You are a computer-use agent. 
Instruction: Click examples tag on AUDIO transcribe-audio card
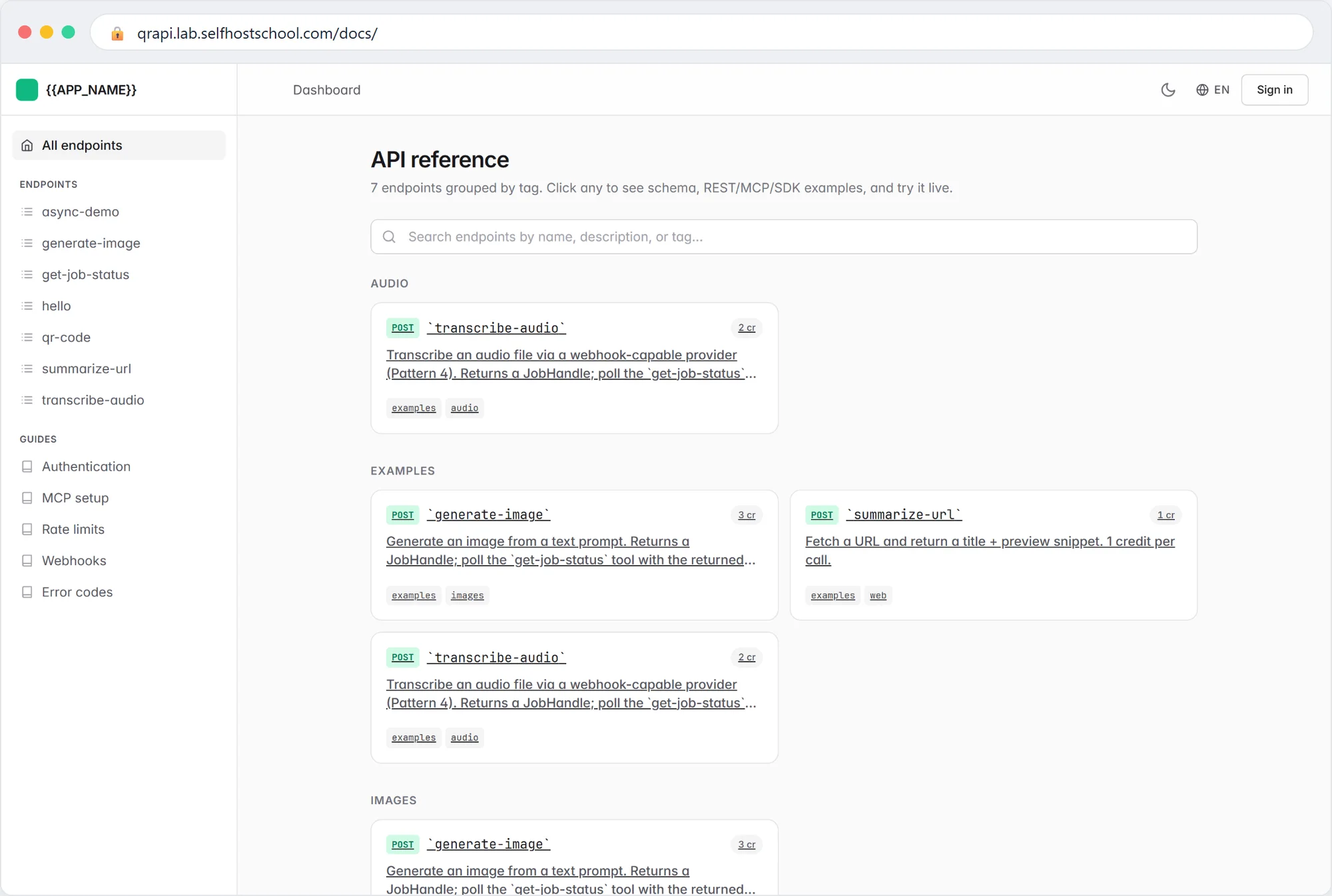[x=414, y=407]
